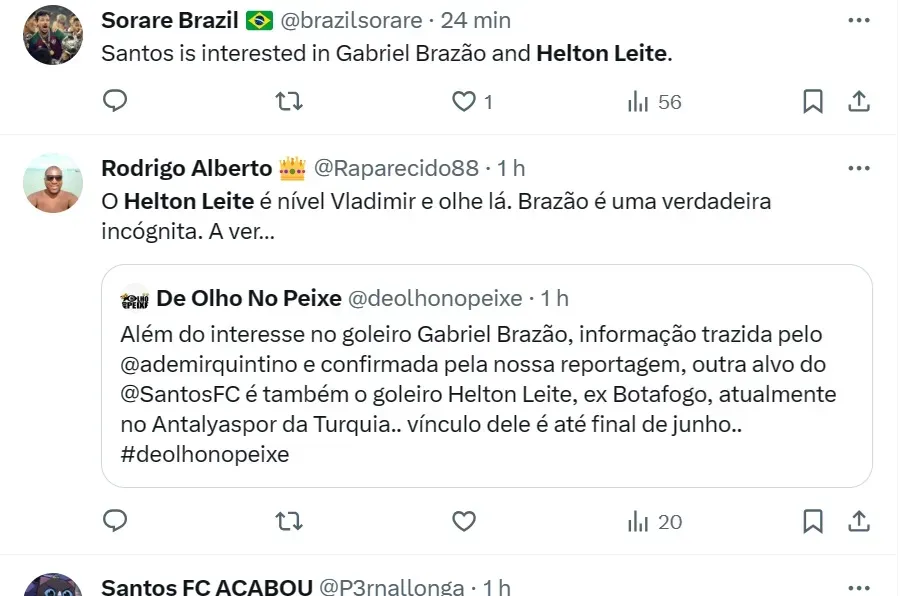Bookmark Rodrigo Alberto's tweet
Screen dimensions: 923x596
[x=813, y=521]
